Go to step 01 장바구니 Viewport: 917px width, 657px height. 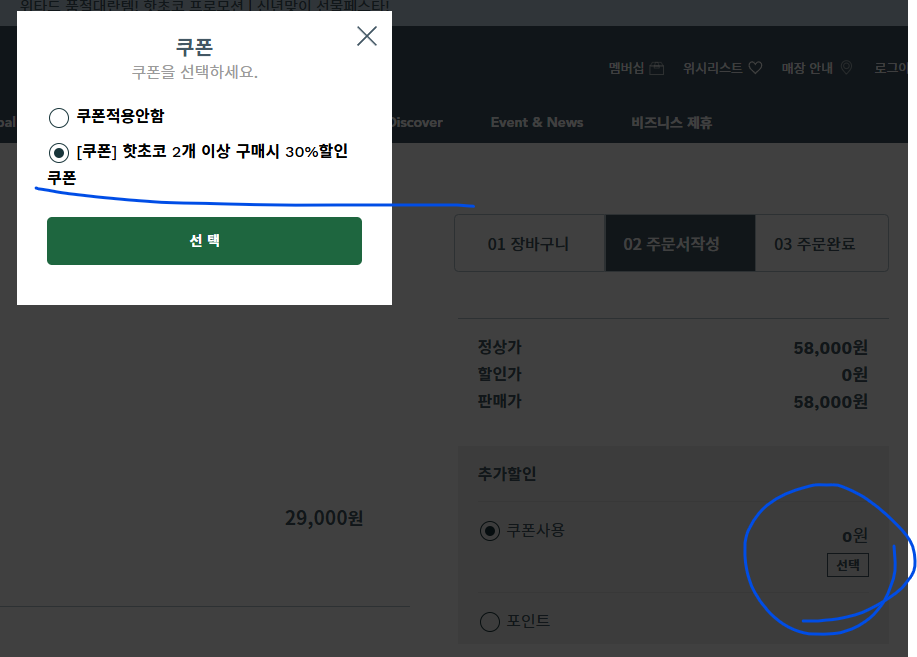click(x=528, y=244)
